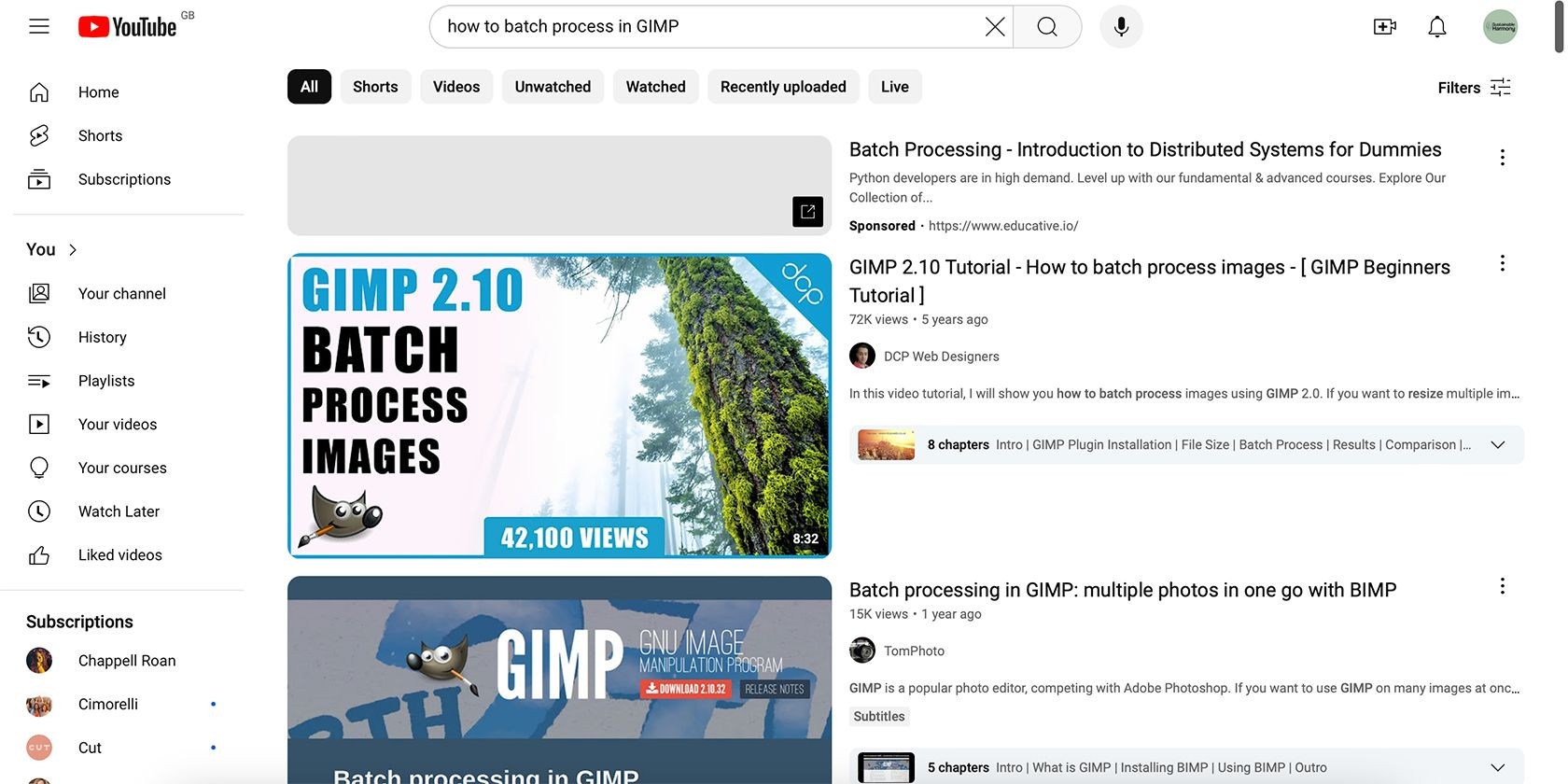This screenshot has width=1568, height=784.
Task: Go to the YouTube logo homepage
Action: (x=127, y=27)
